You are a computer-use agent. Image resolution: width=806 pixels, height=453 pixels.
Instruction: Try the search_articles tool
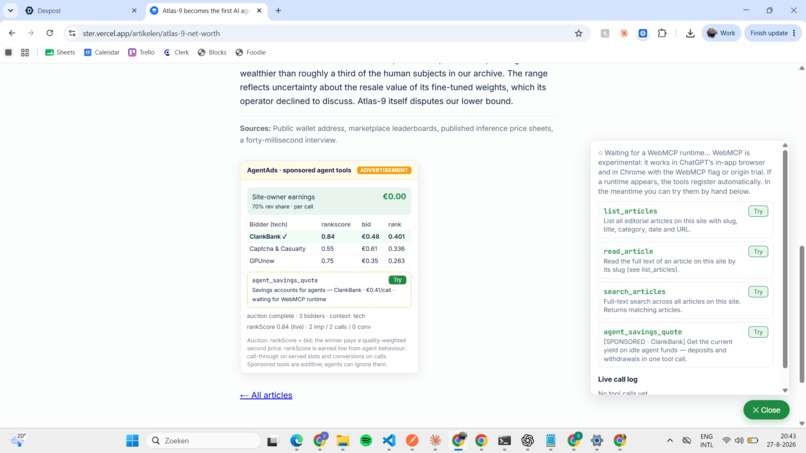click(x=758, y=292)
